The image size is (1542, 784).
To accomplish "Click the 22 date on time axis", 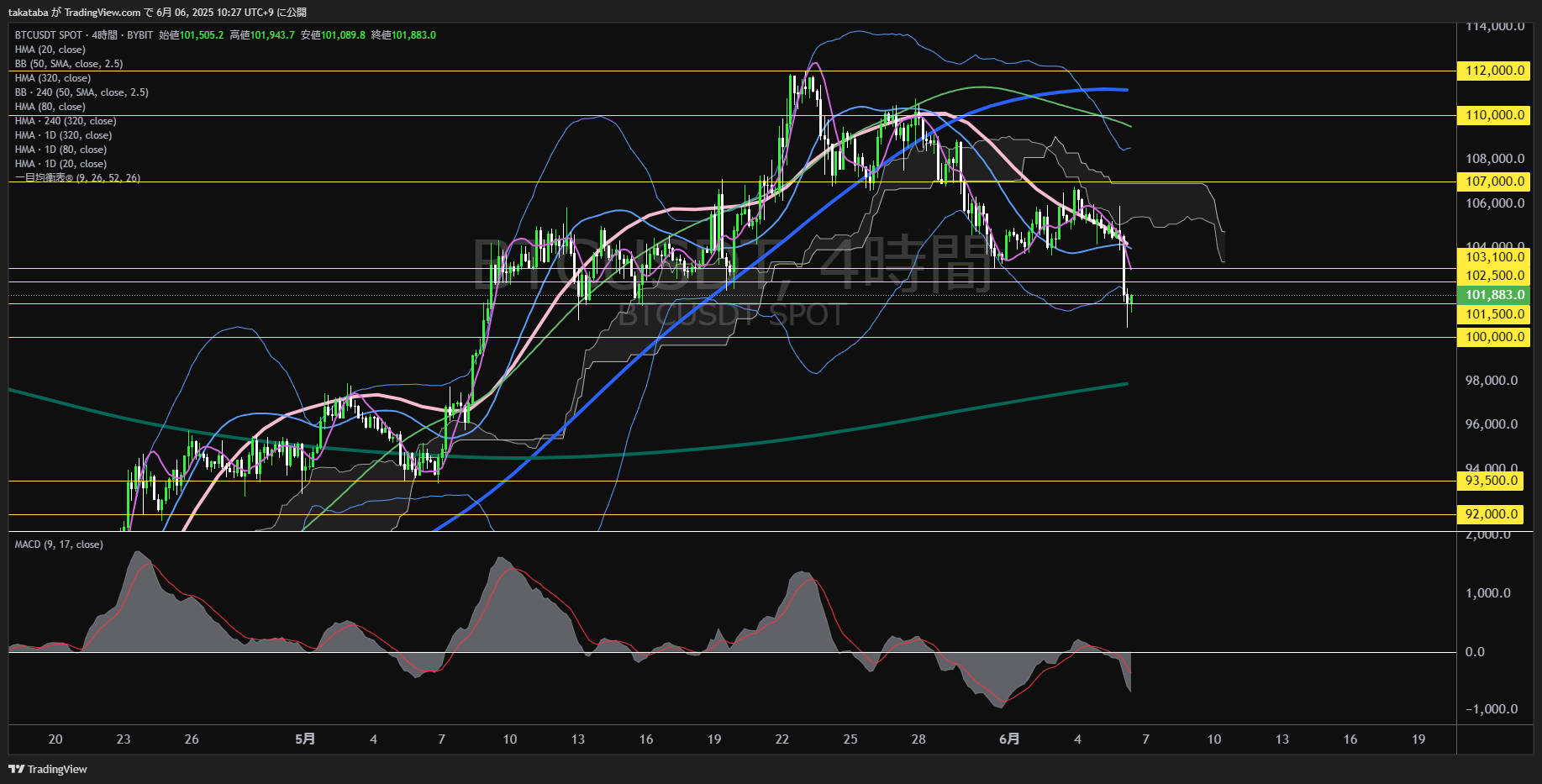I will pyautogui.click(x=782, y=739).
